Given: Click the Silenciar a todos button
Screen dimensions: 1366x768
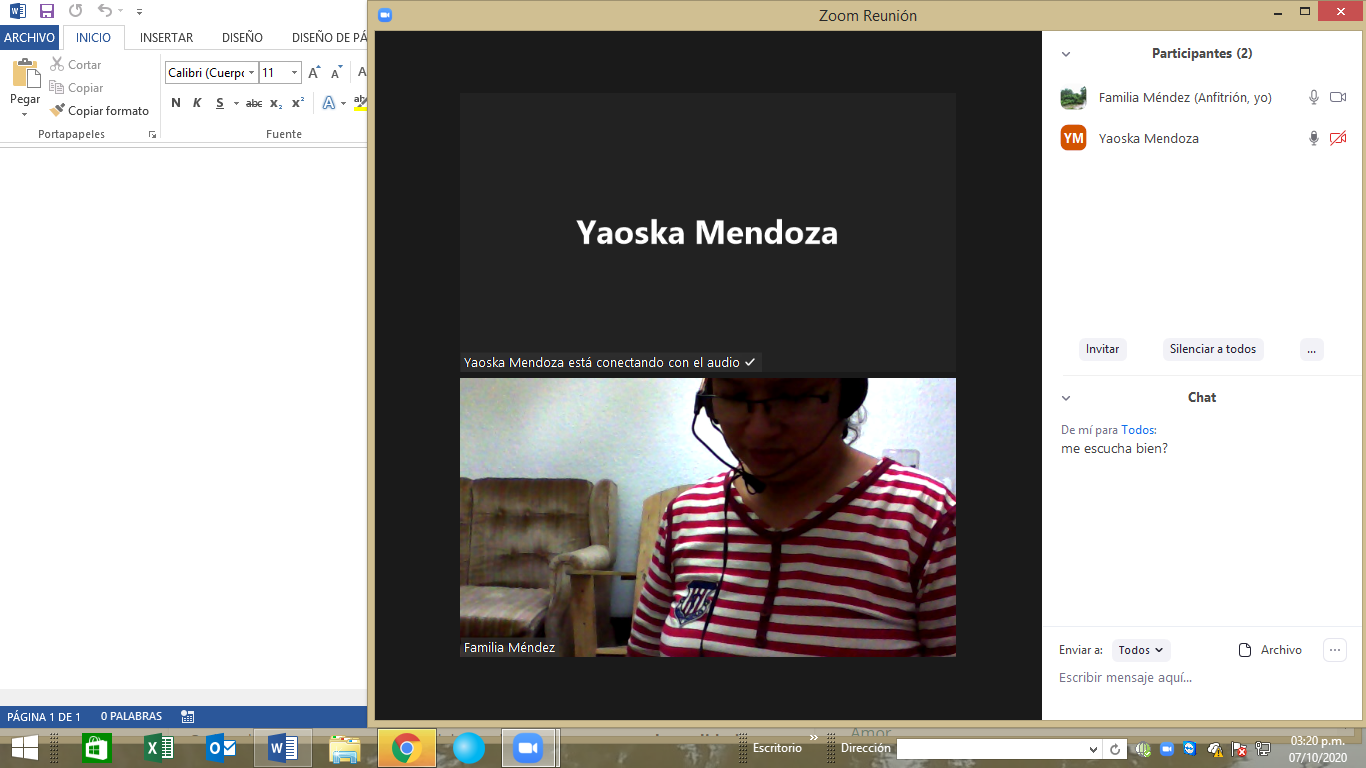Looking at the screenshot, I should [1212, 349].
